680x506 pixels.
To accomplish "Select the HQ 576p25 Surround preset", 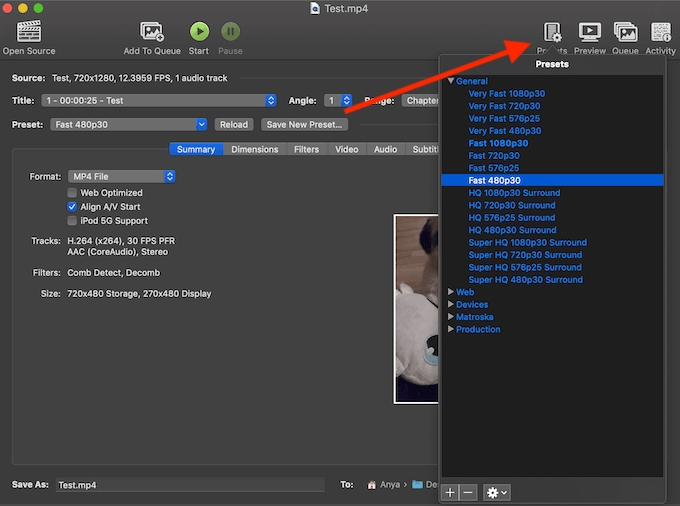I will coord(512,218).
